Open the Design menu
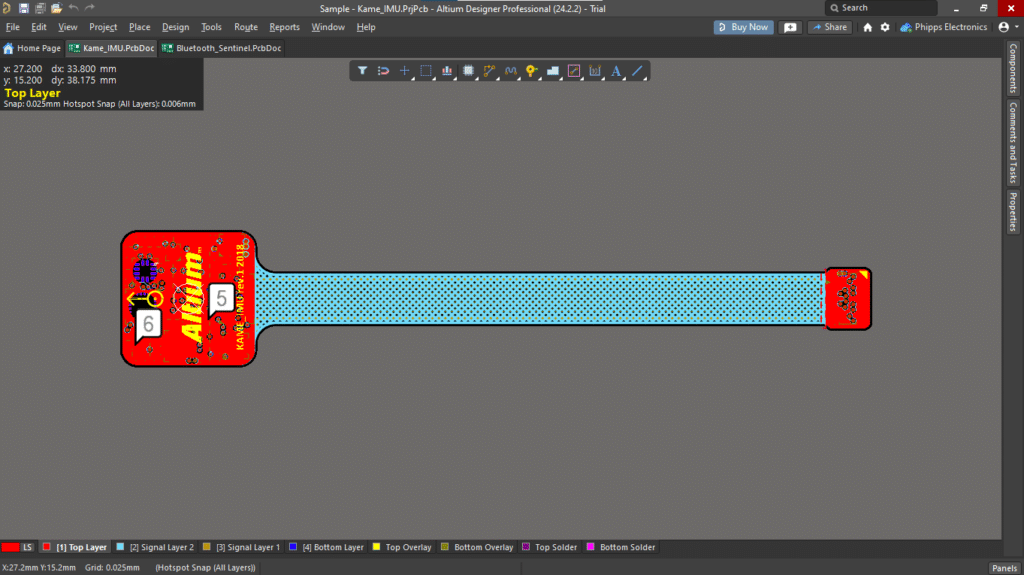1024x575 pixels. pos(175,27)
